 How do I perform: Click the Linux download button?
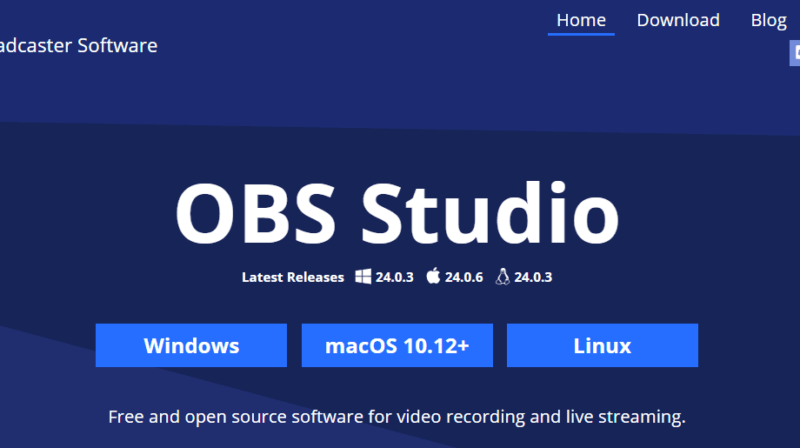tap(602, 345)
